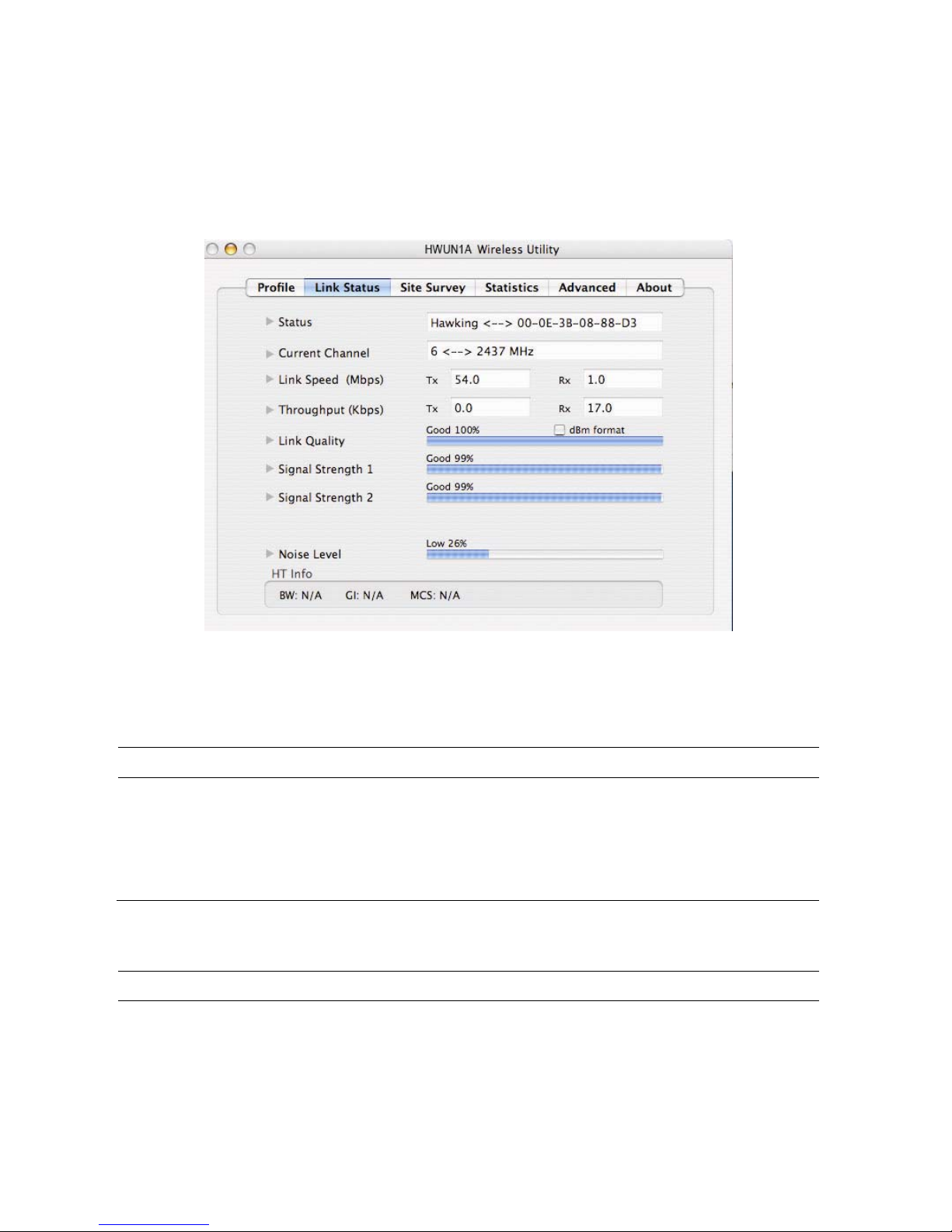The height and width of the screenshot is (1232, 952).
Task: Click the "Signal Strength 1" label
Action: (x=326, y=469)
